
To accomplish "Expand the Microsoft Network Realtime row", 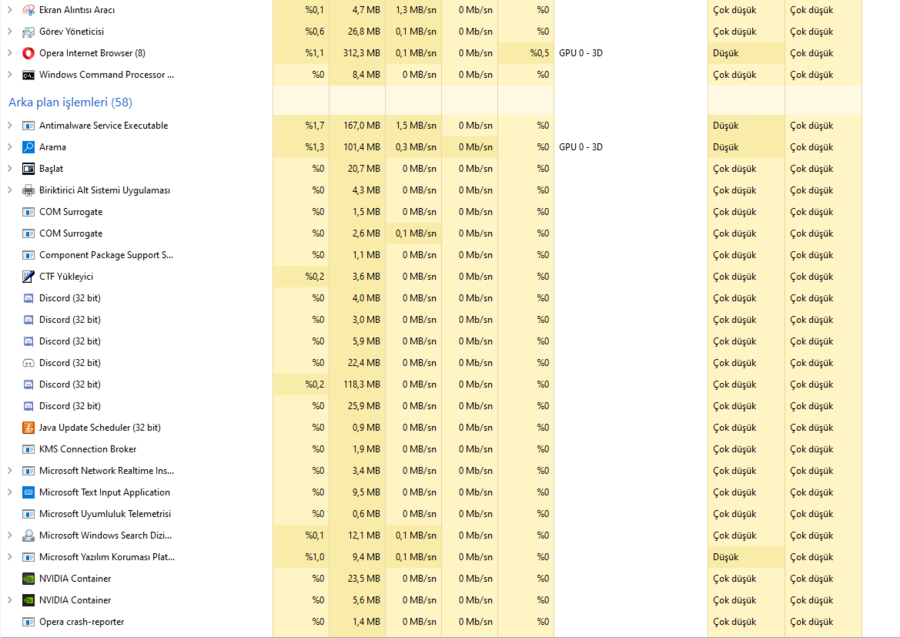I will coord(10,471).
